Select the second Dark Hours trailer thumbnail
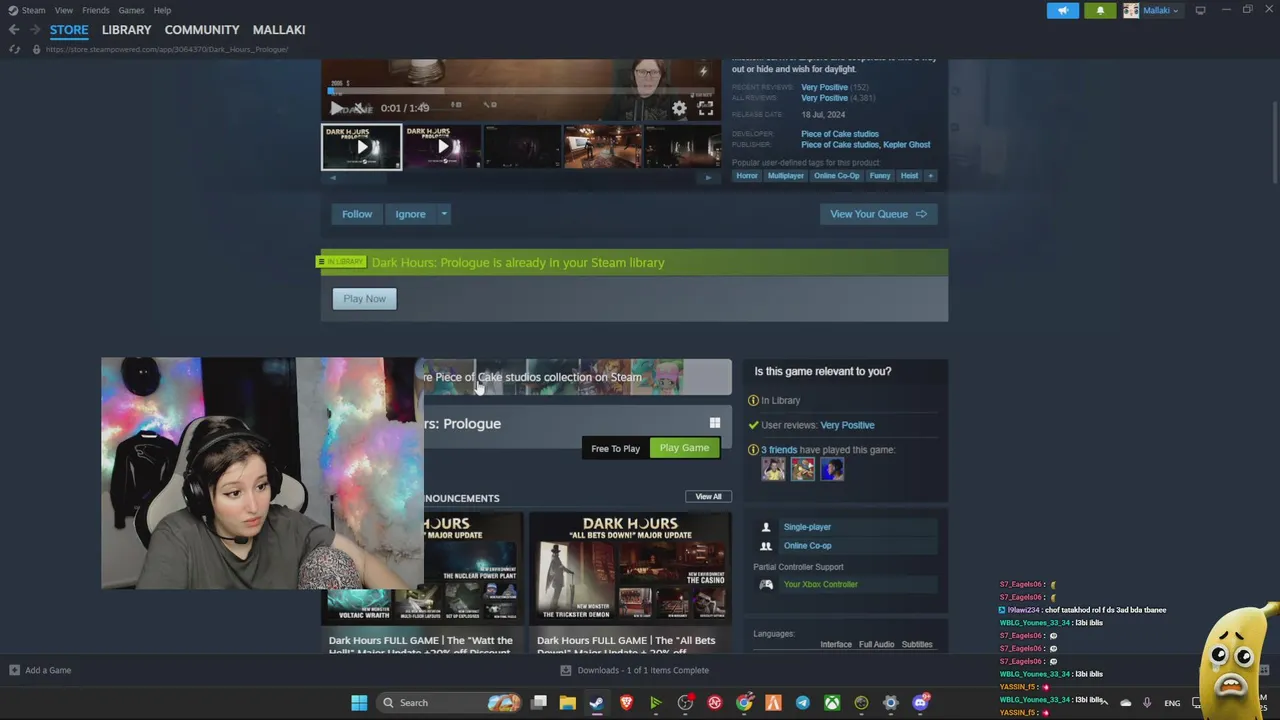The image size is (1280, 720). [442, 147]
